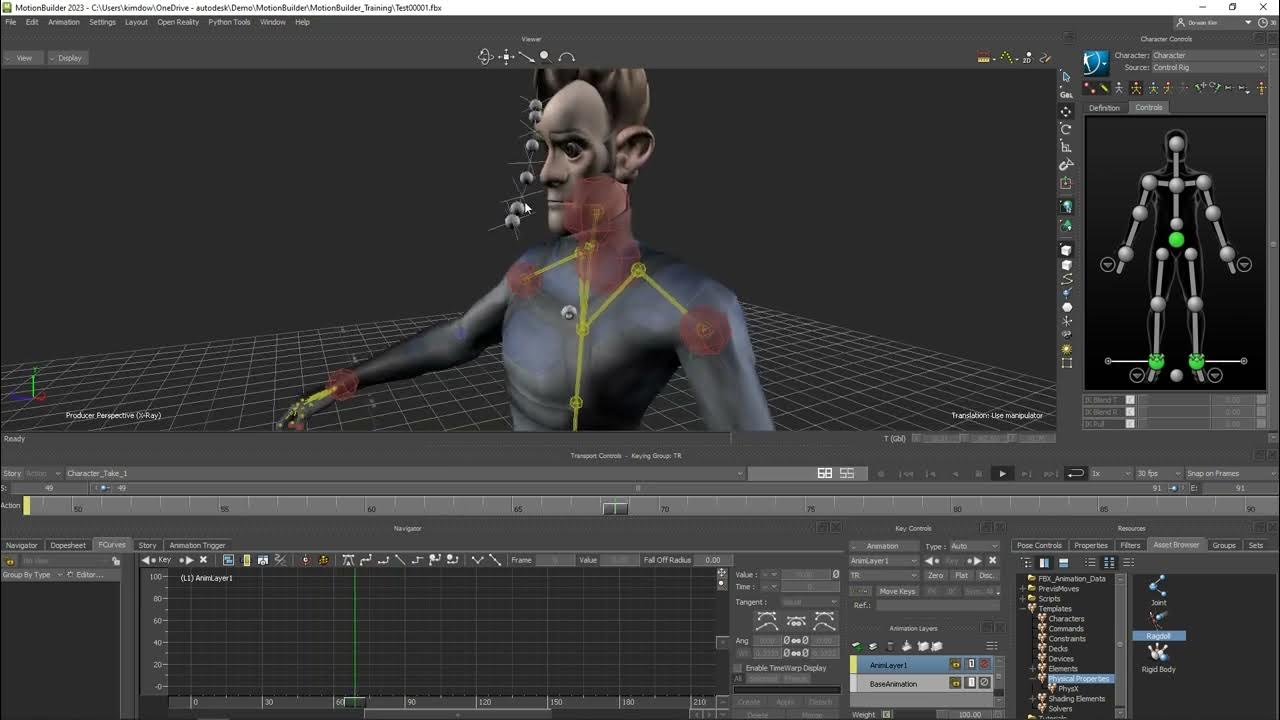This screenshot has height=720, width=1280.
Task: Click the 2D display mode icon in the viewer
Action: pos(1027,58)
